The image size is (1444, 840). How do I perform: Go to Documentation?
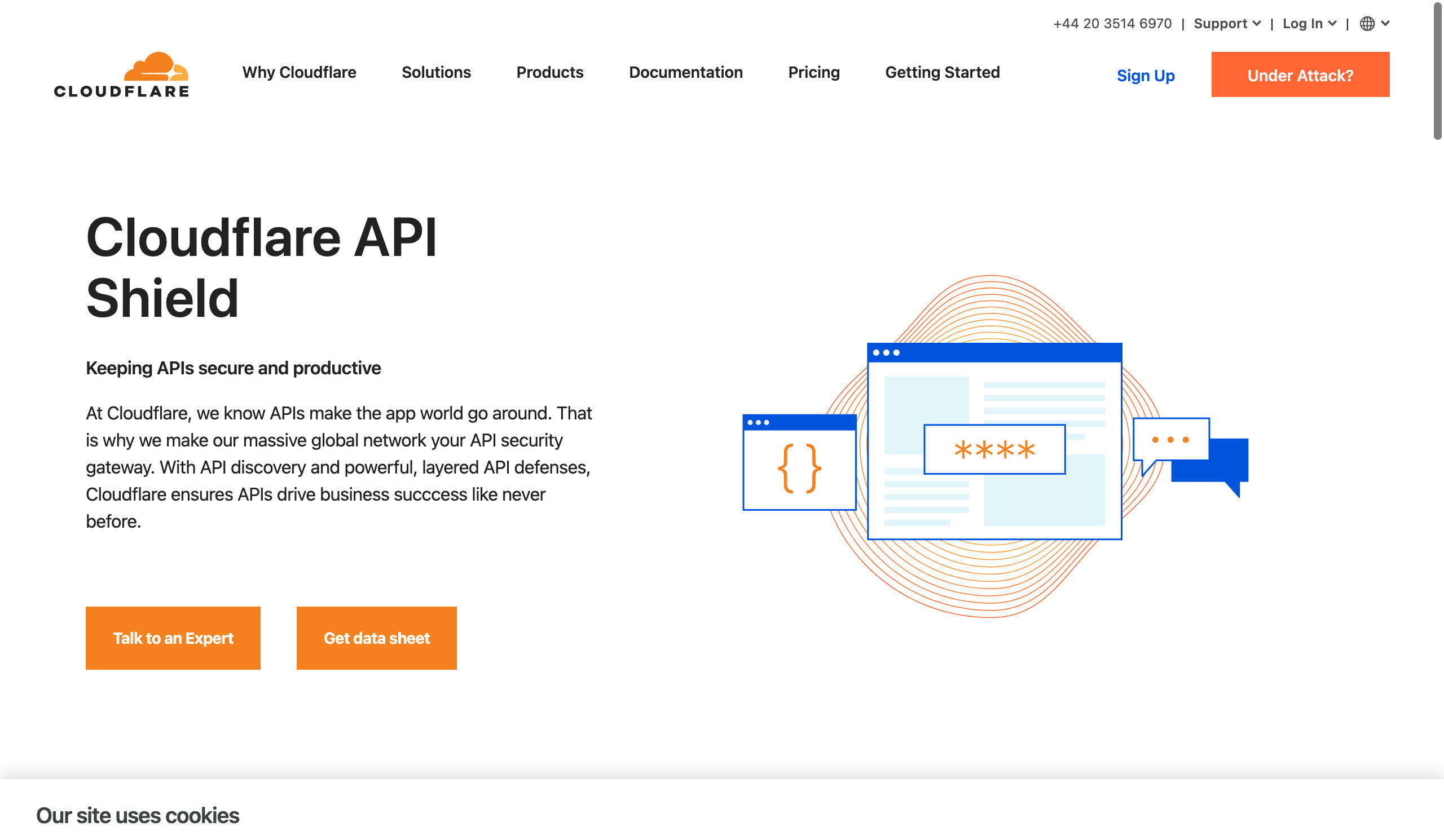coord(685,73)
